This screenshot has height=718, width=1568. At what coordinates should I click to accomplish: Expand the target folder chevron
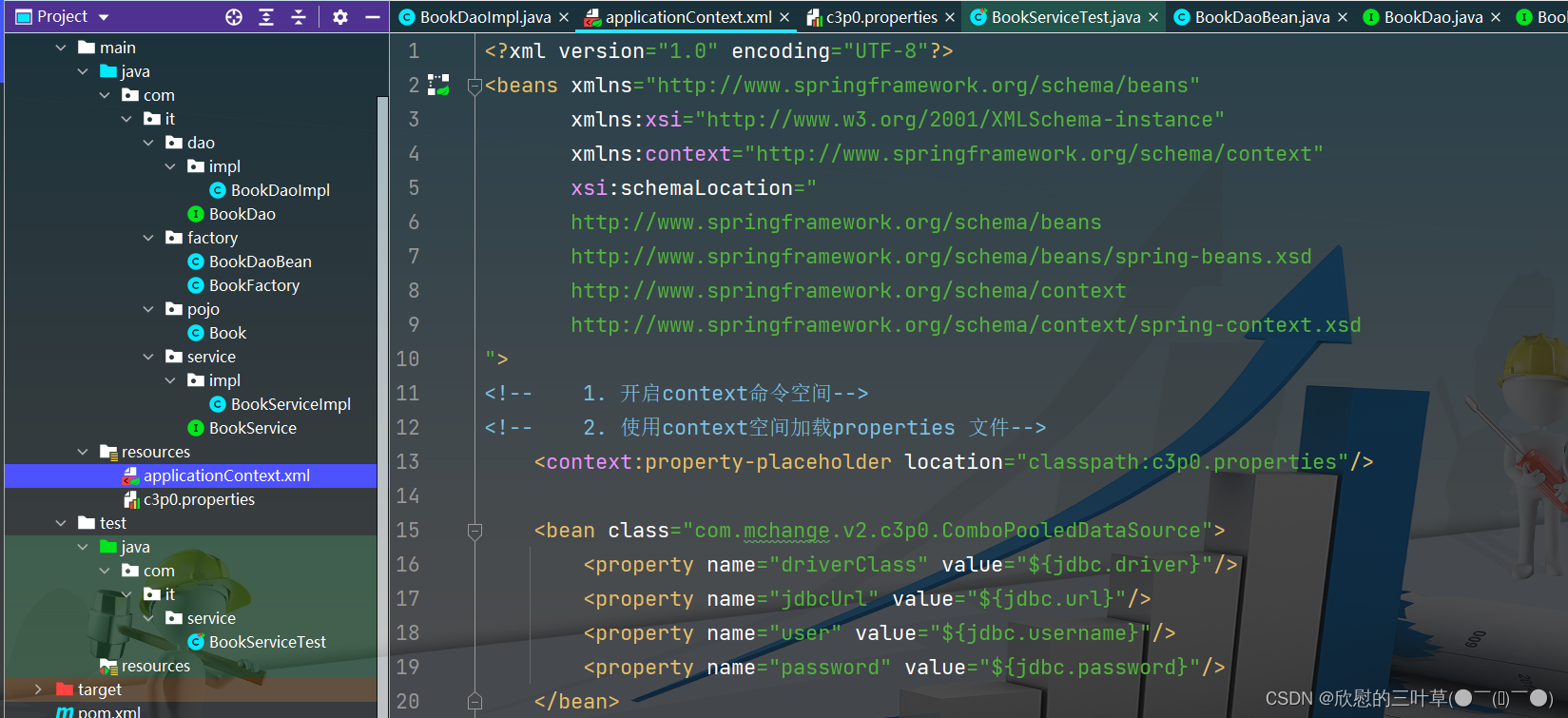[x=38, y=689]
